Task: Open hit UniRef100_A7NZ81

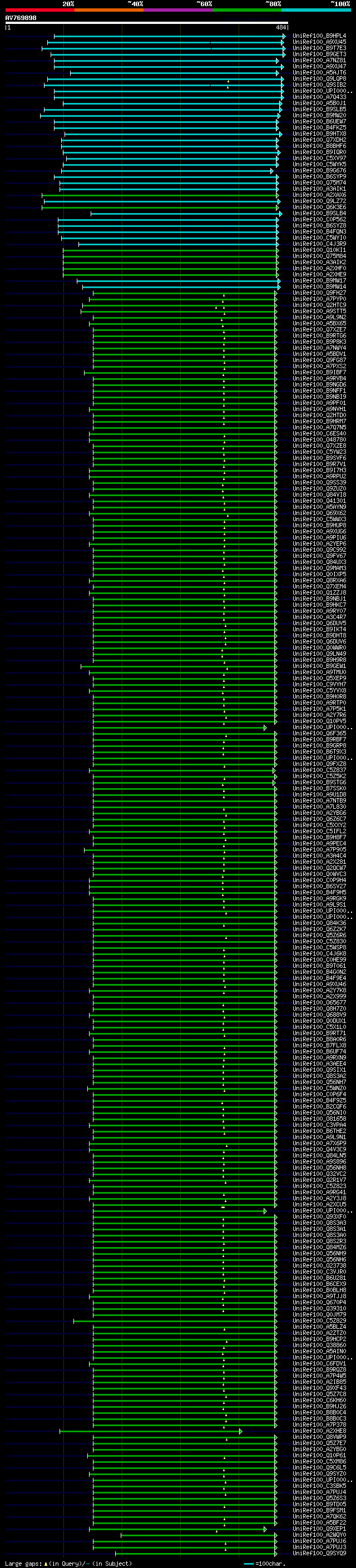Action: click(319, 60)
